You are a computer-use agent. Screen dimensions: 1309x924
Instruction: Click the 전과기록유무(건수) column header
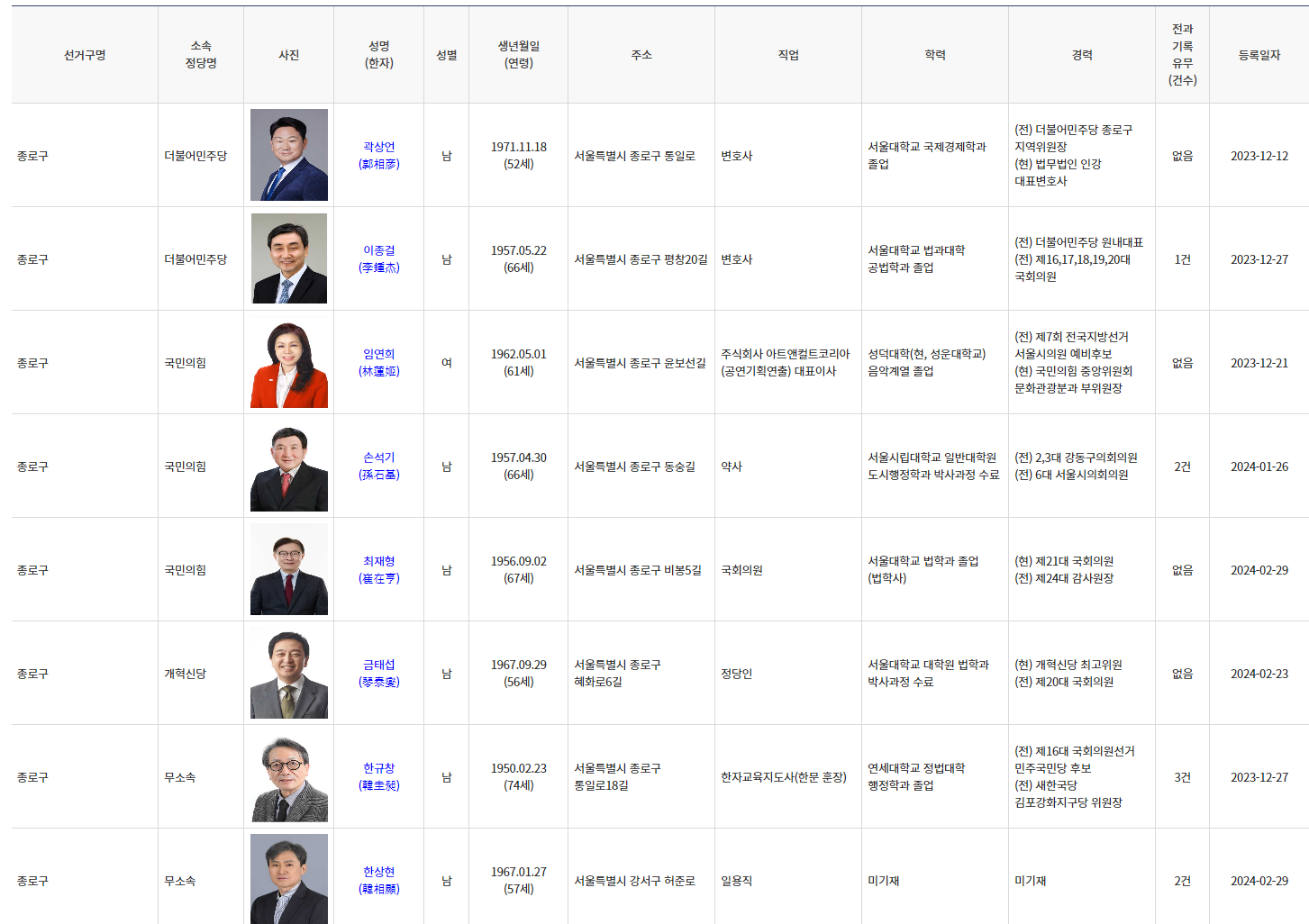[1183, 55]
